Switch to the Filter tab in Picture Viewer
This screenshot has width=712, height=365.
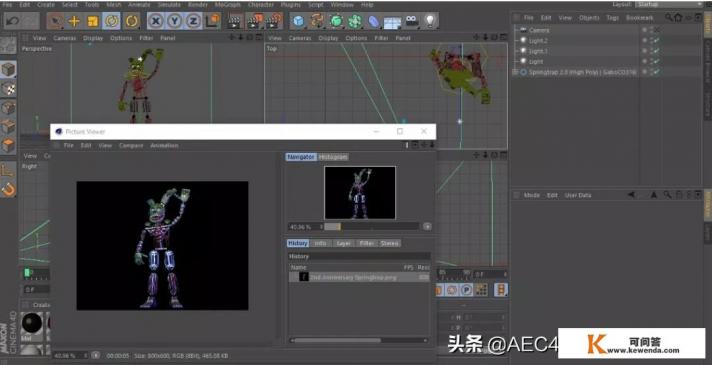click(366, 243)
